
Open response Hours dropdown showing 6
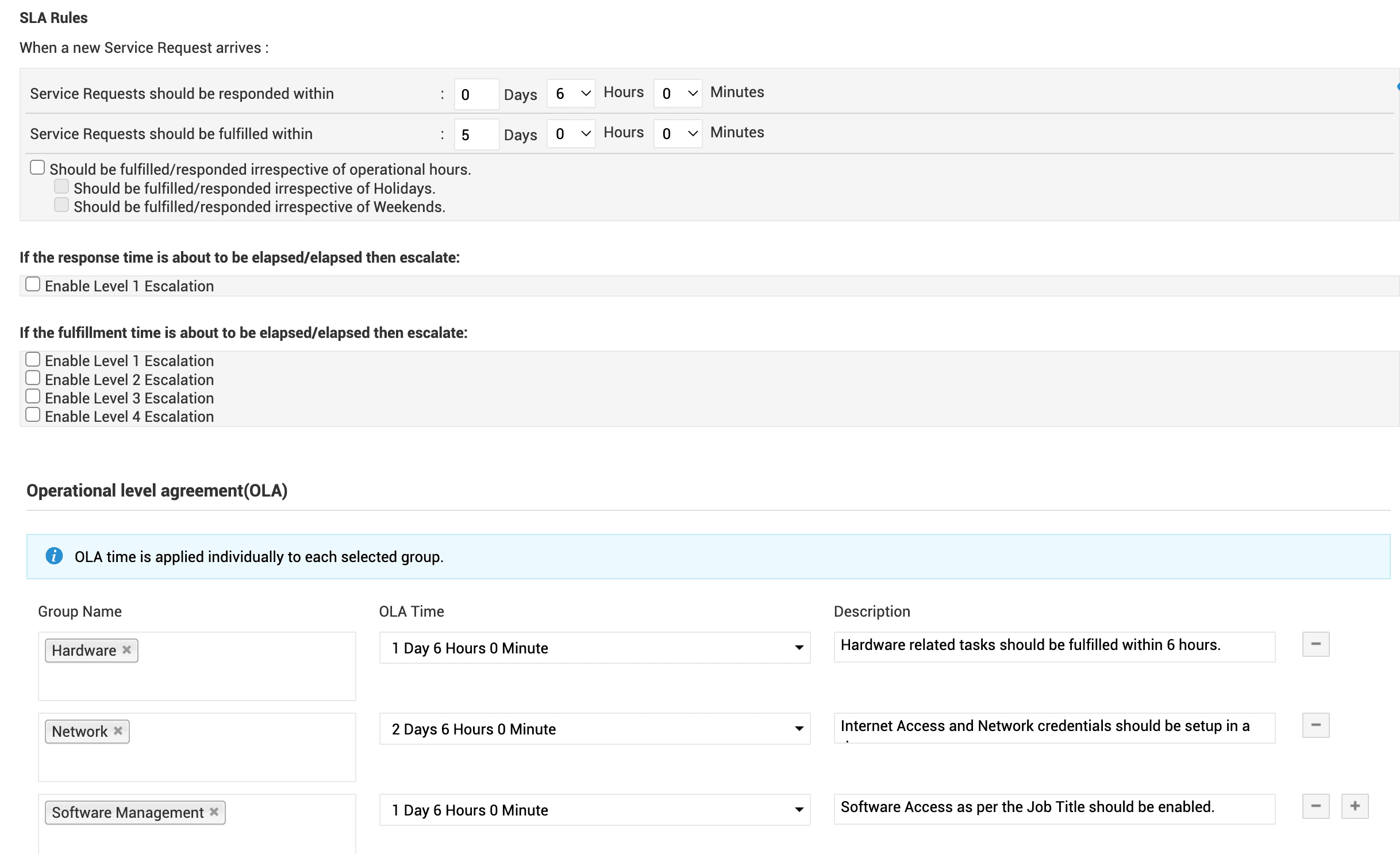[x=571, y=93]
